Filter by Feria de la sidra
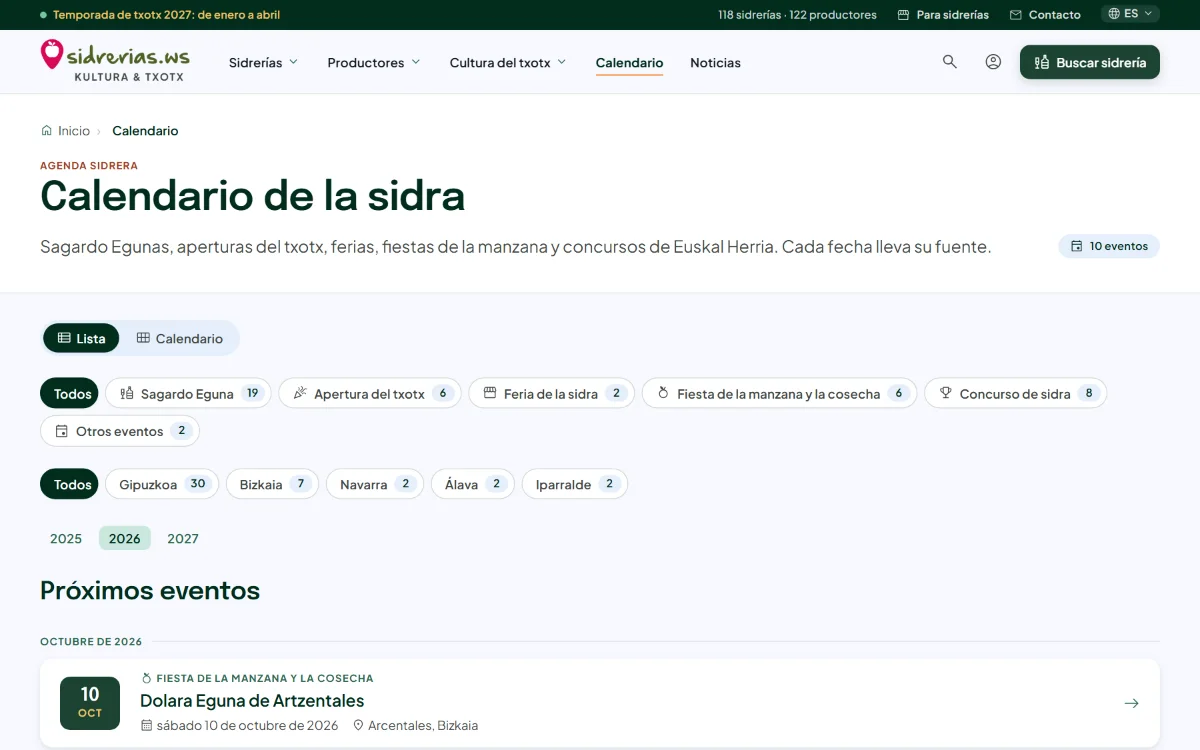 [551, 394]
